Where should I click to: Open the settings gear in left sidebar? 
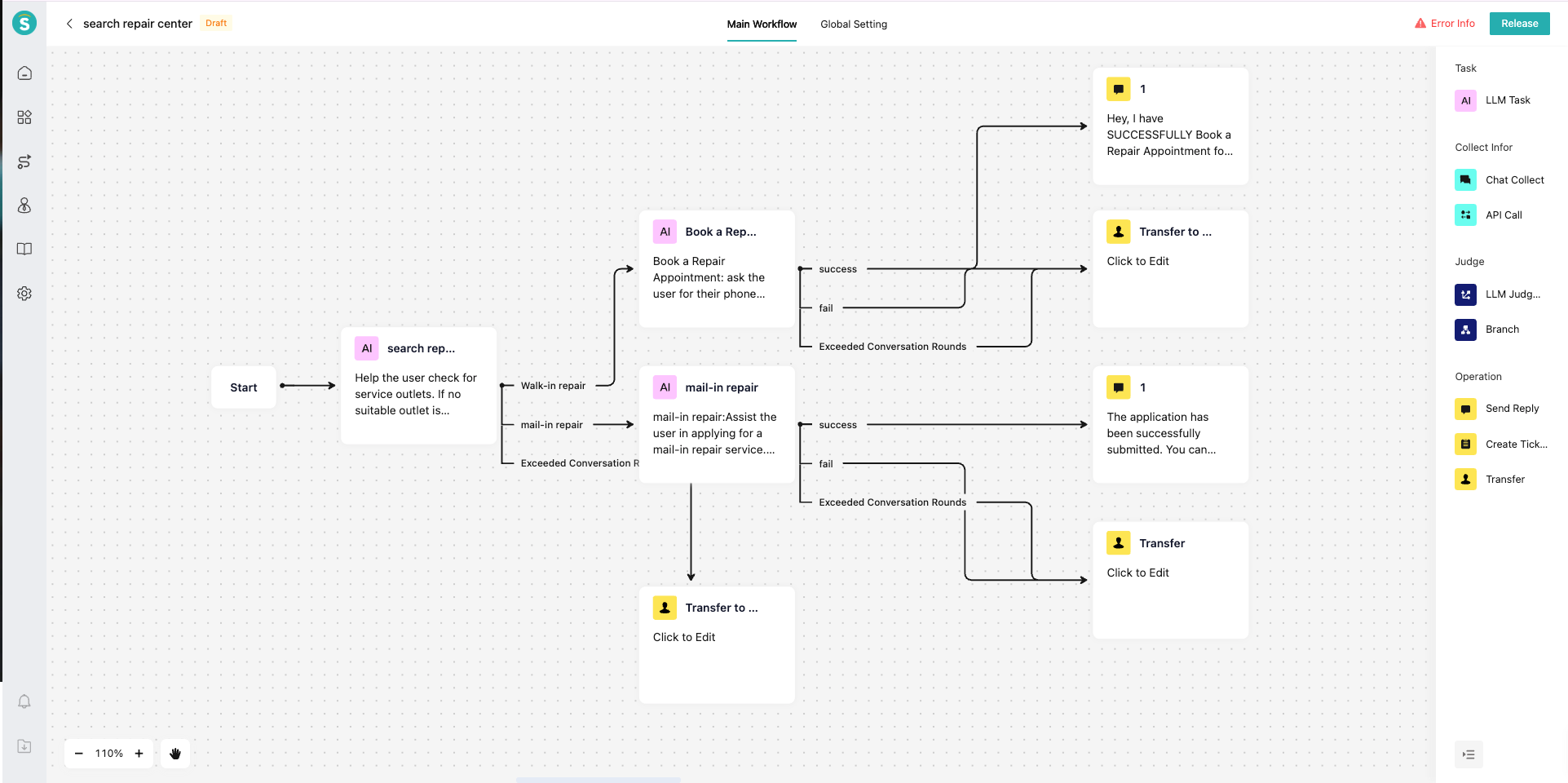24,294
